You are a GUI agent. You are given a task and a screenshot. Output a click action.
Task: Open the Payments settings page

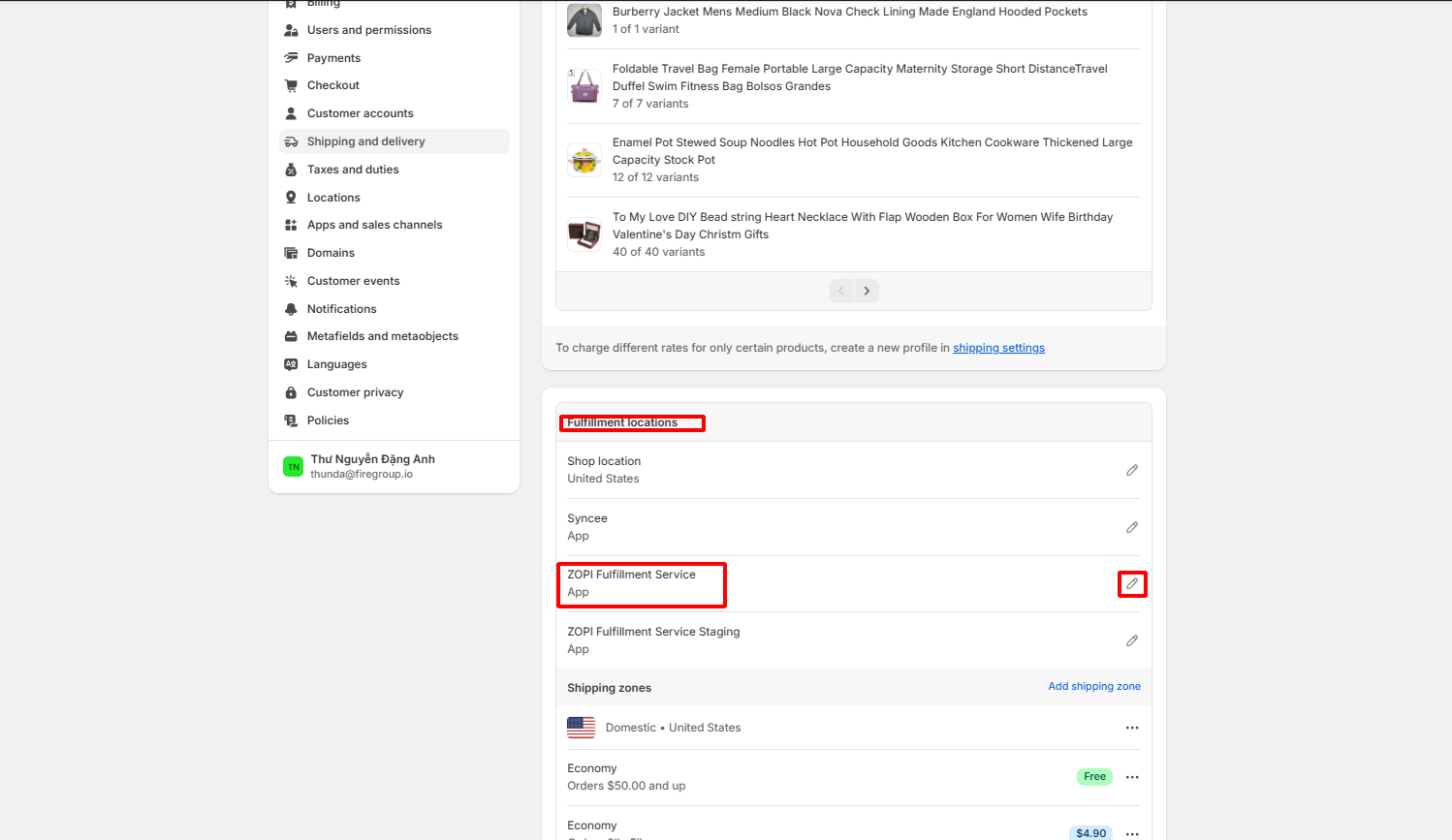point(333,58)
